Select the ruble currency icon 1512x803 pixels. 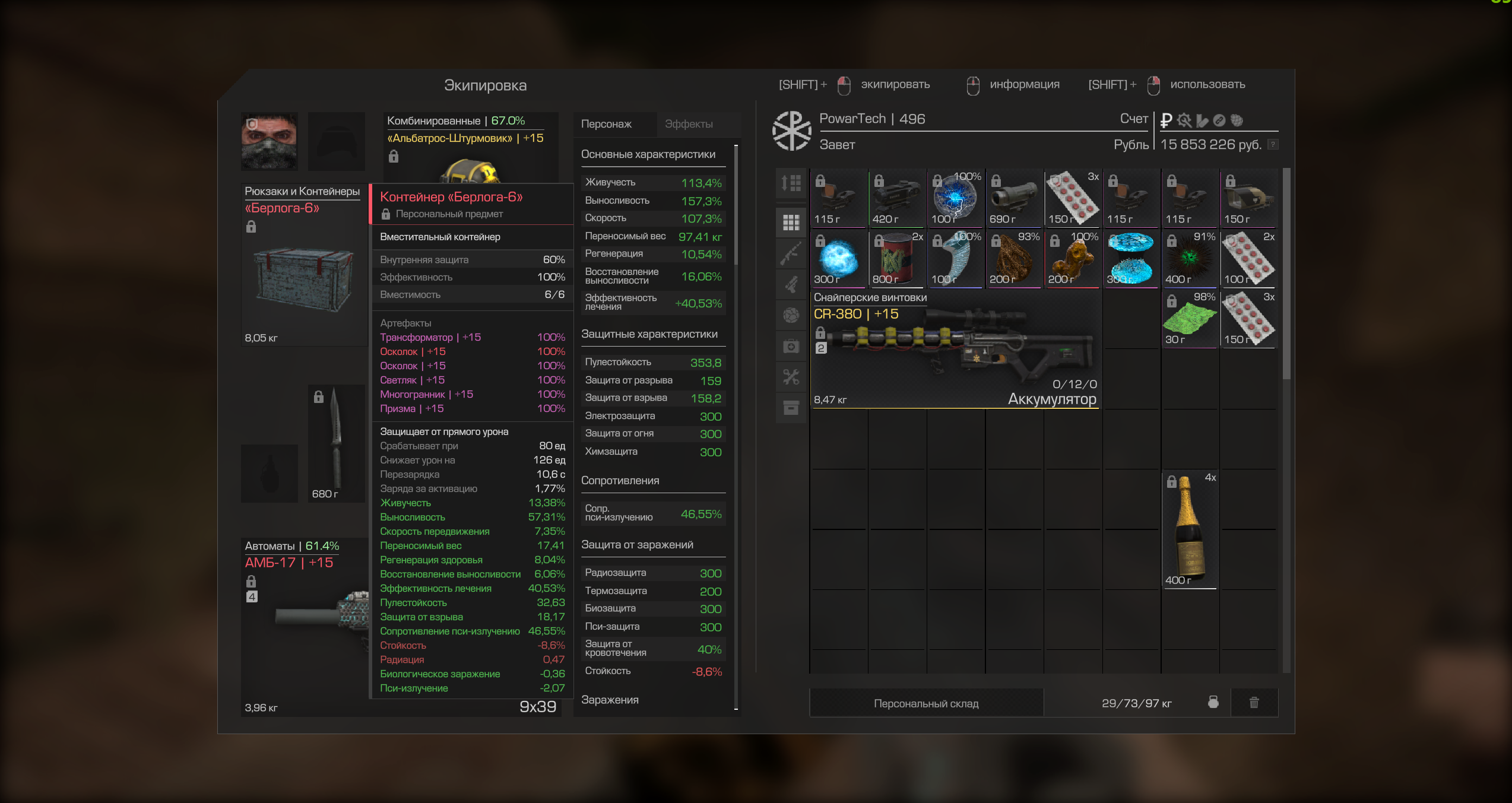coord(1166,120)
